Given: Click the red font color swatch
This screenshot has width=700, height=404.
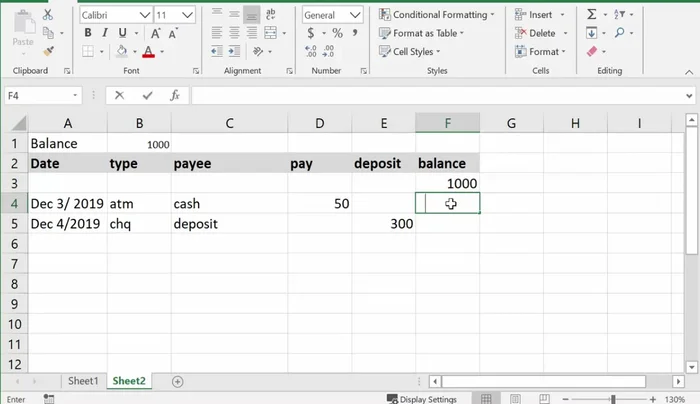Looking at the screenshot, I should [x=148, y=51].
